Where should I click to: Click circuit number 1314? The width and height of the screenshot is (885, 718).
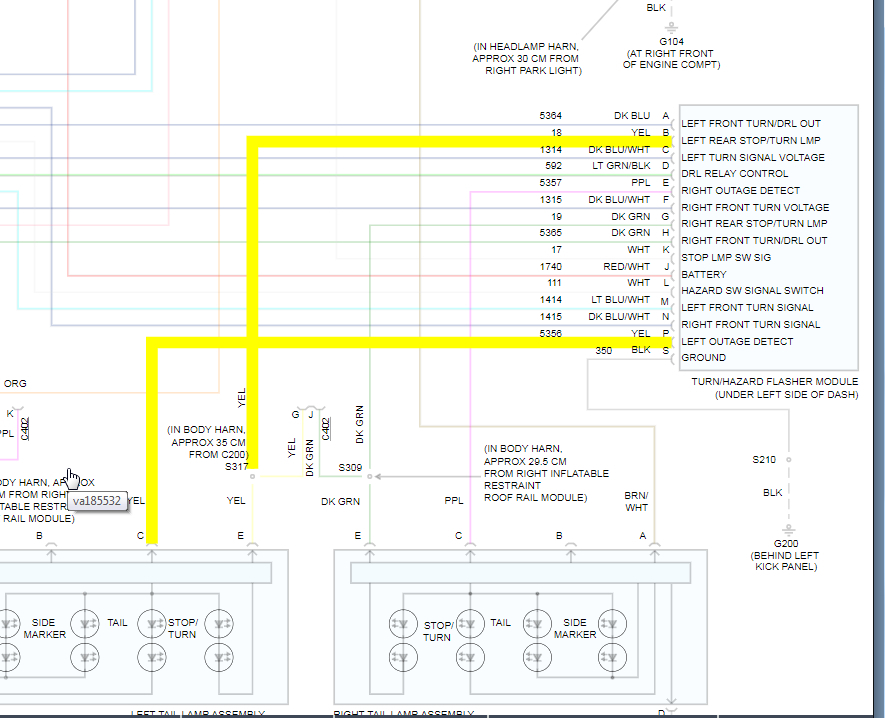[x=550, y=150]
